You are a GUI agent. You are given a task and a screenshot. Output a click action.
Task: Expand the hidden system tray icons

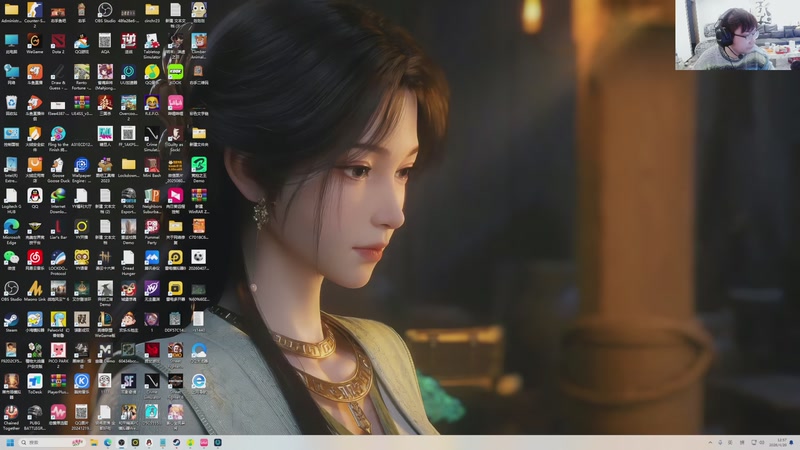[710, 442]
